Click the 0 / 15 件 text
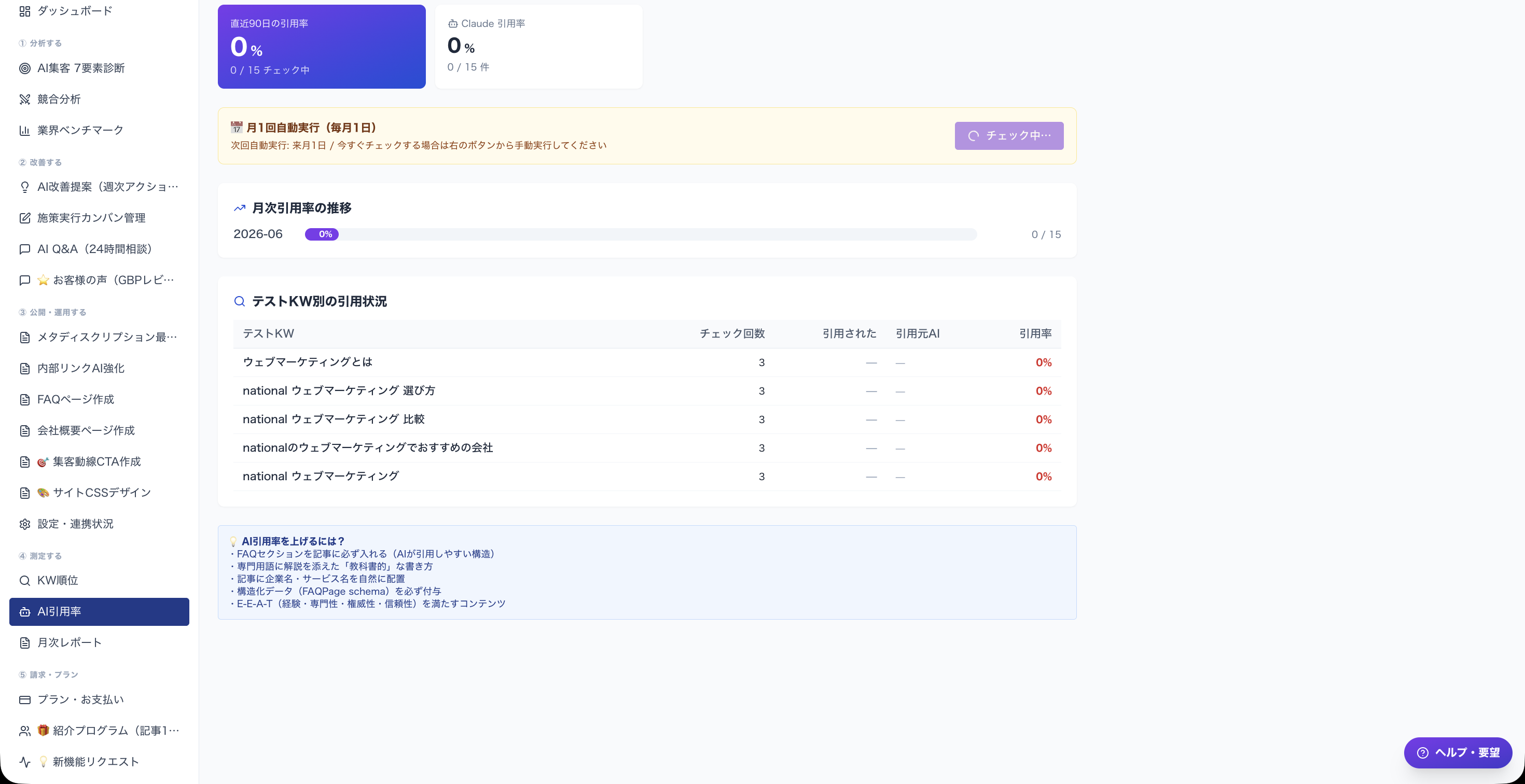 [x=468, y=67]
